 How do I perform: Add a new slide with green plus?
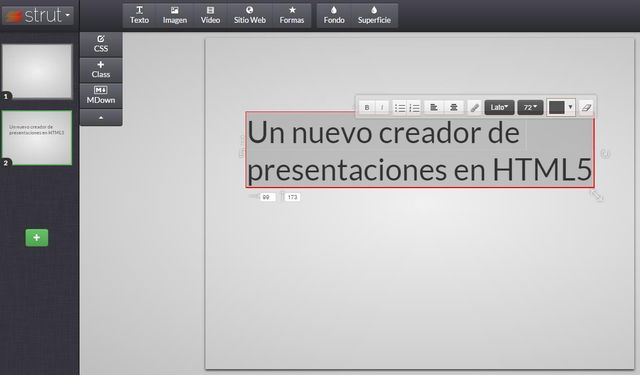pyautogui.click(x=37, y=237)
